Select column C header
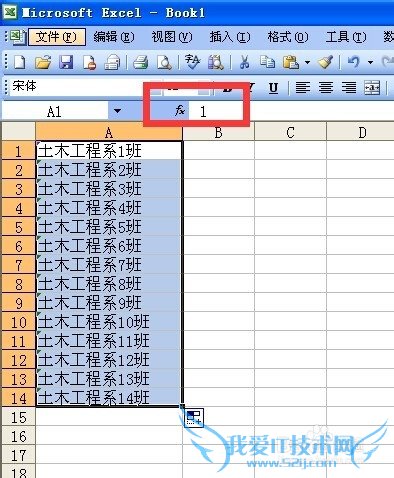The image size is (394, 478). (x=290, y=132)
